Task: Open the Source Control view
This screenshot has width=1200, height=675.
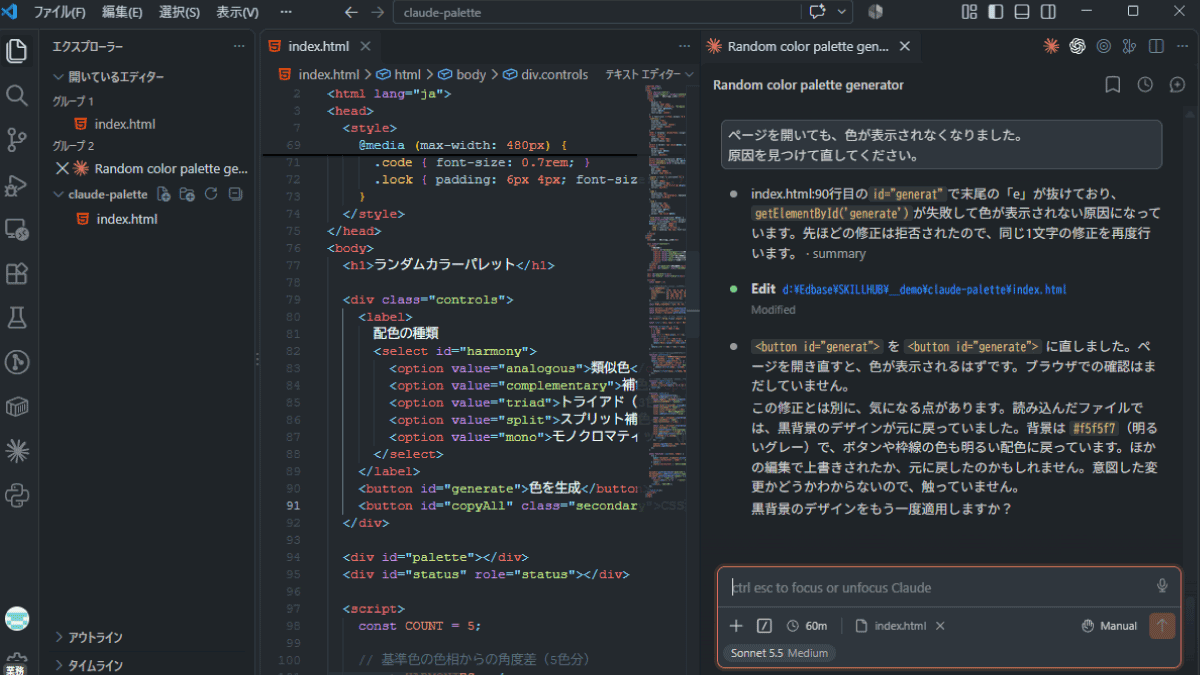Action: point(17,140)
